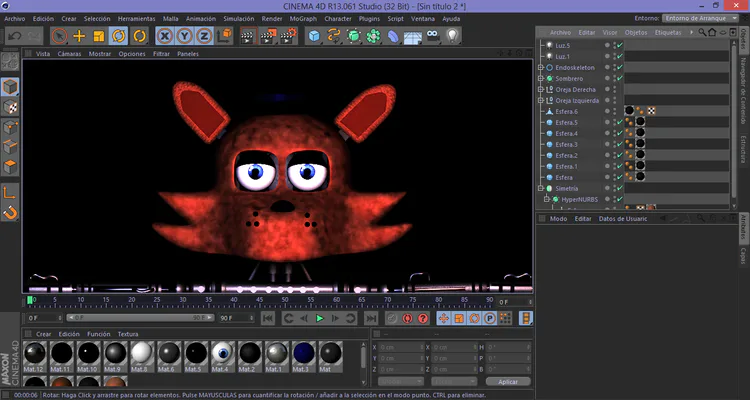
Task: Add a cube primitive object
Action: click(314, 36)
